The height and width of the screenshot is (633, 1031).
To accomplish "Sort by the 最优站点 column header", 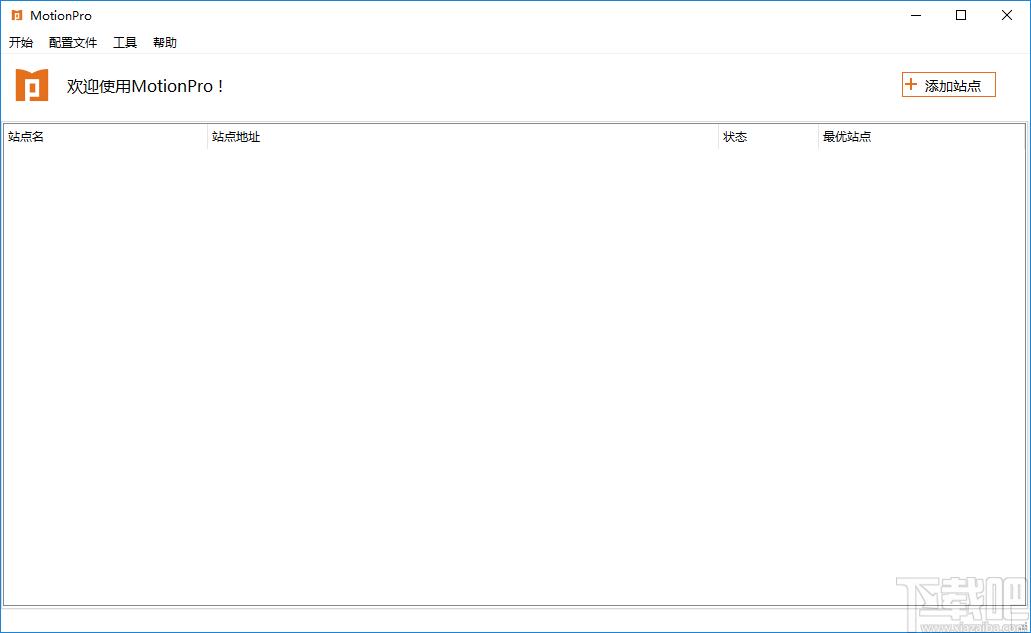I will coord(922,137).
